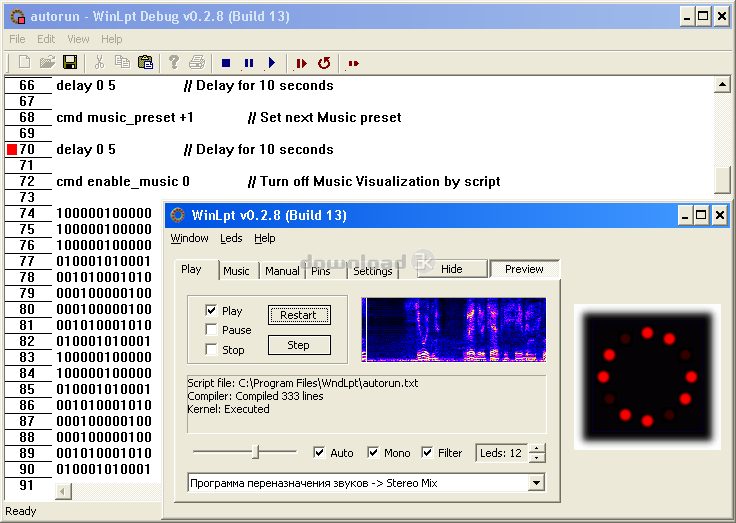Click the Paste clipboard toolbar icon
Image resolution: width=736 pixels, height=523 pixels.
[146, 62]
